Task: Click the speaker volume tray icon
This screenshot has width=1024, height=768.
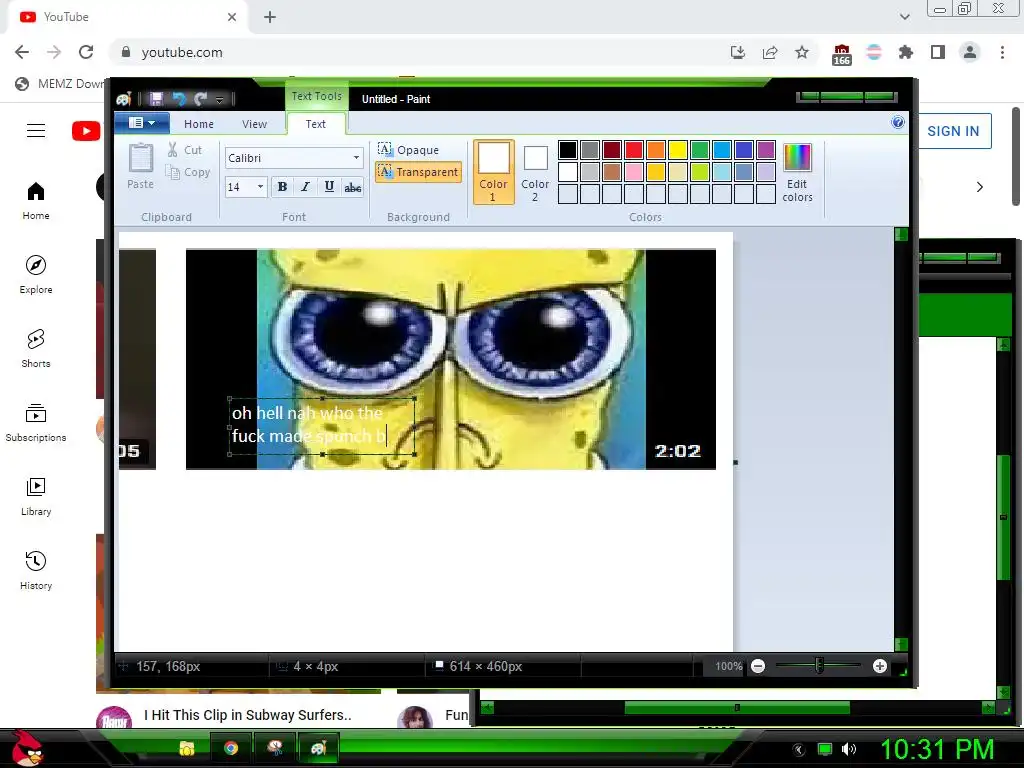Action: (x=848, y=749)
